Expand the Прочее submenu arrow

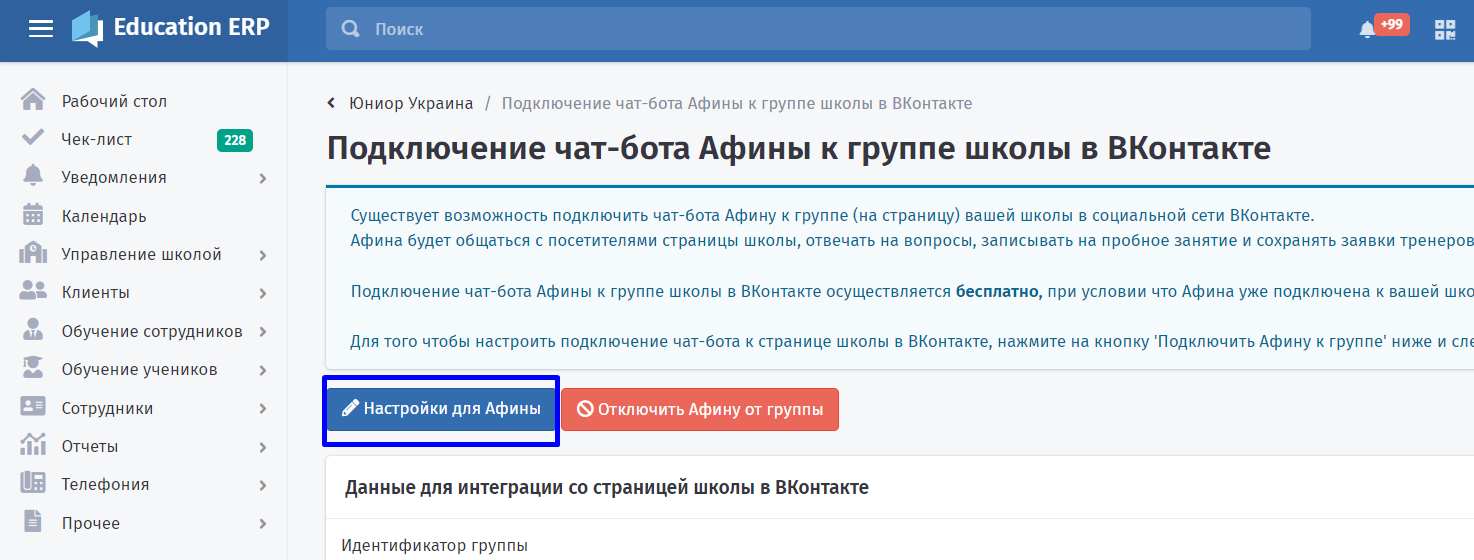pyautogui.click(x=263, y=524)
